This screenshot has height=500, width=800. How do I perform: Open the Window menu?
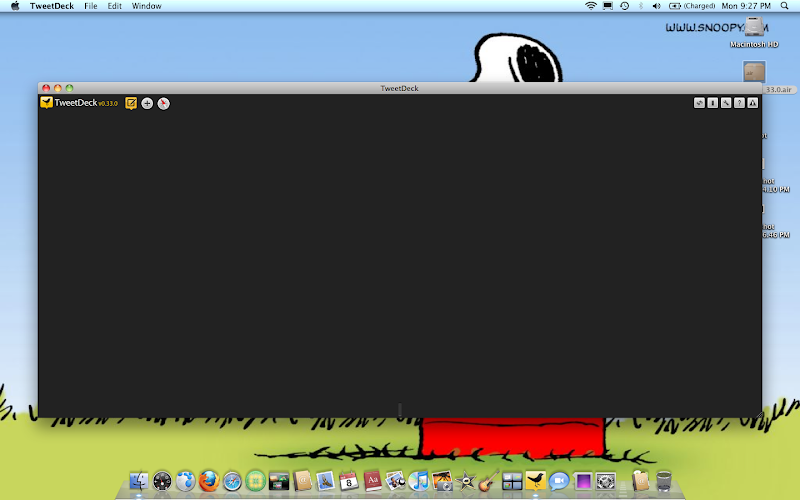(146, 6)
